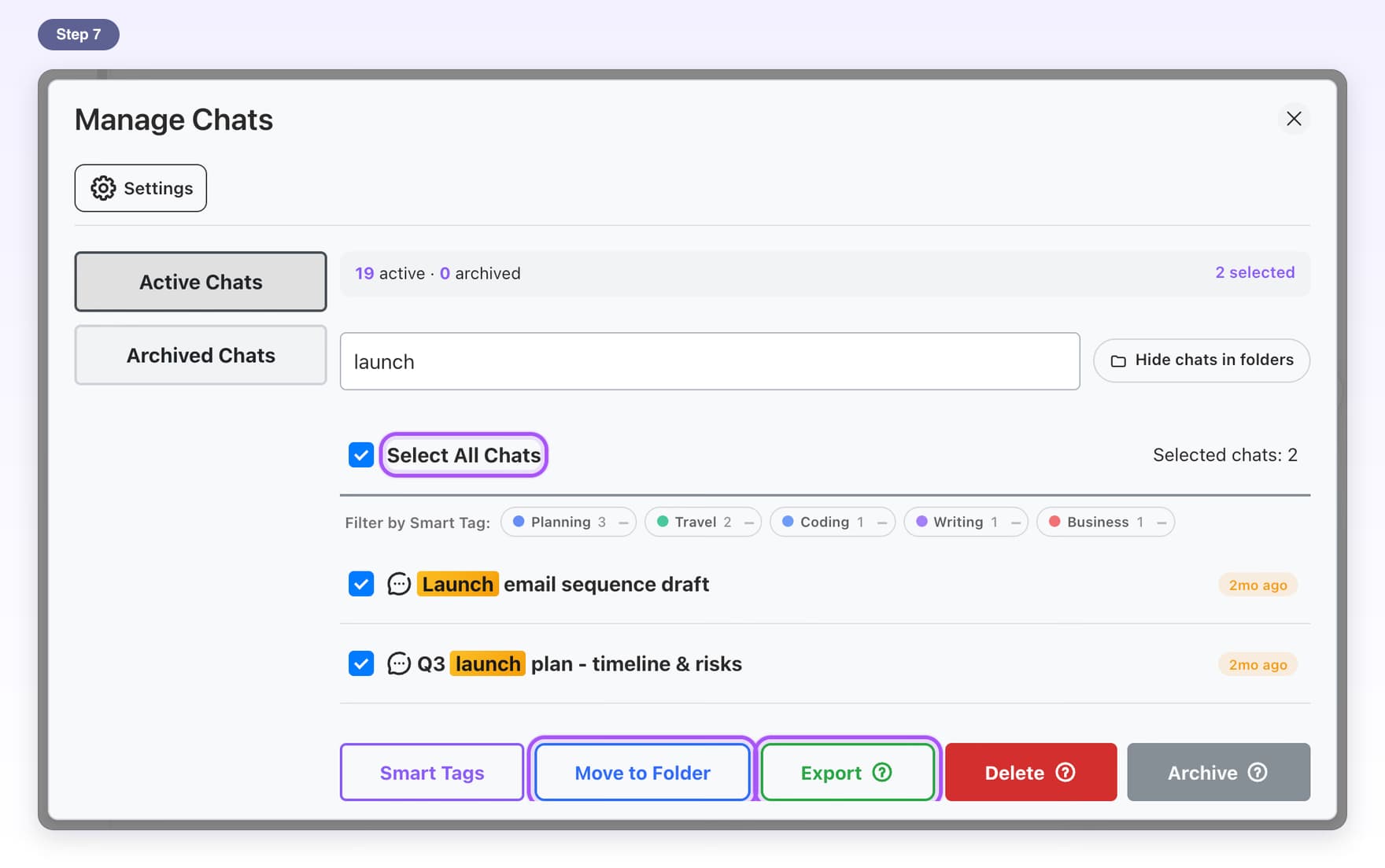Filter by the Planning smart tag
This screenshot has width=1385, height=868.
[x=568, y=522]
